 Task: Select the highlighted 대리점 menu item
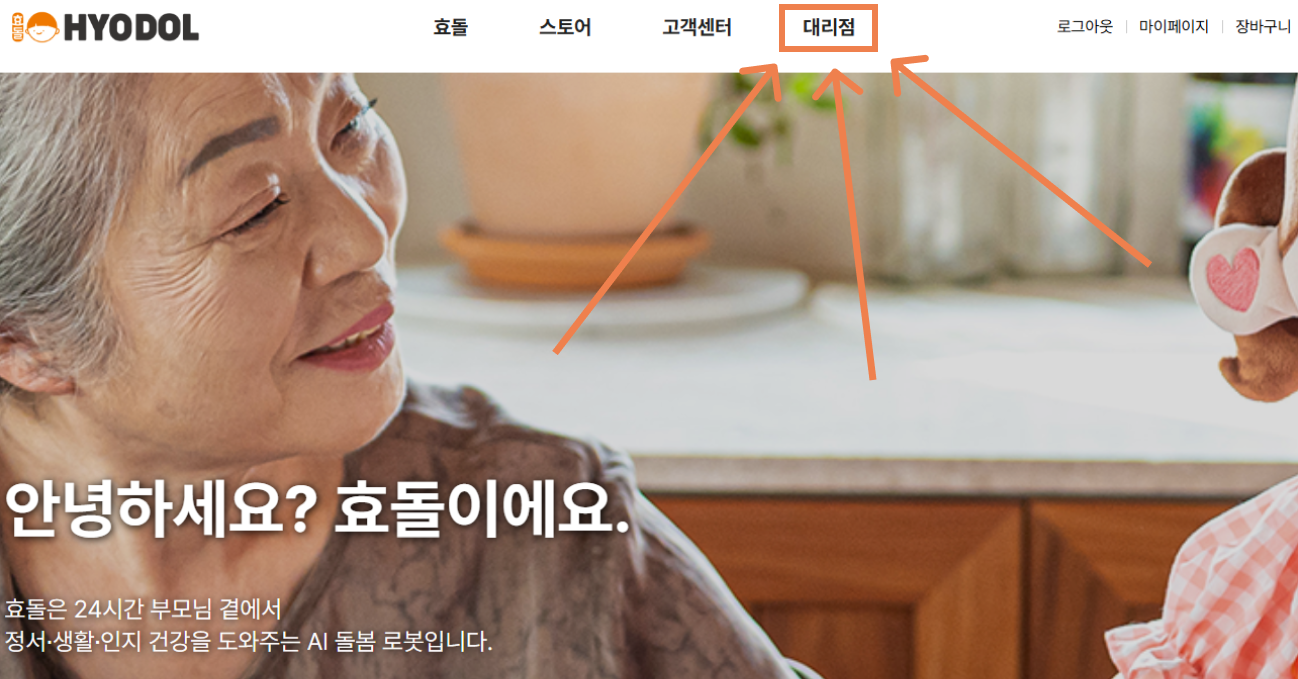point(829,28)
